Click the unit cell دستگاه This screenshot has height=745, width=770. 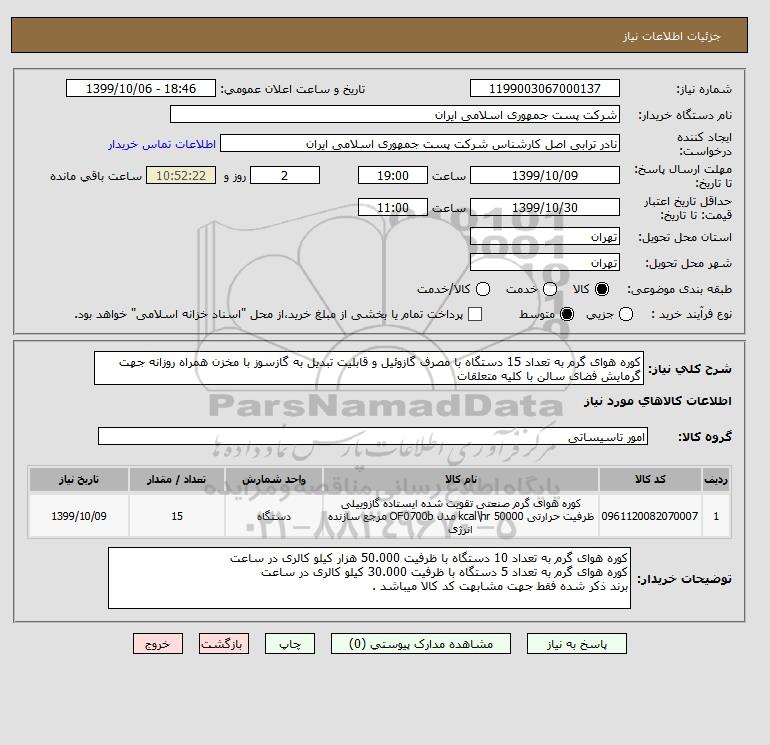tap(274, 516)
